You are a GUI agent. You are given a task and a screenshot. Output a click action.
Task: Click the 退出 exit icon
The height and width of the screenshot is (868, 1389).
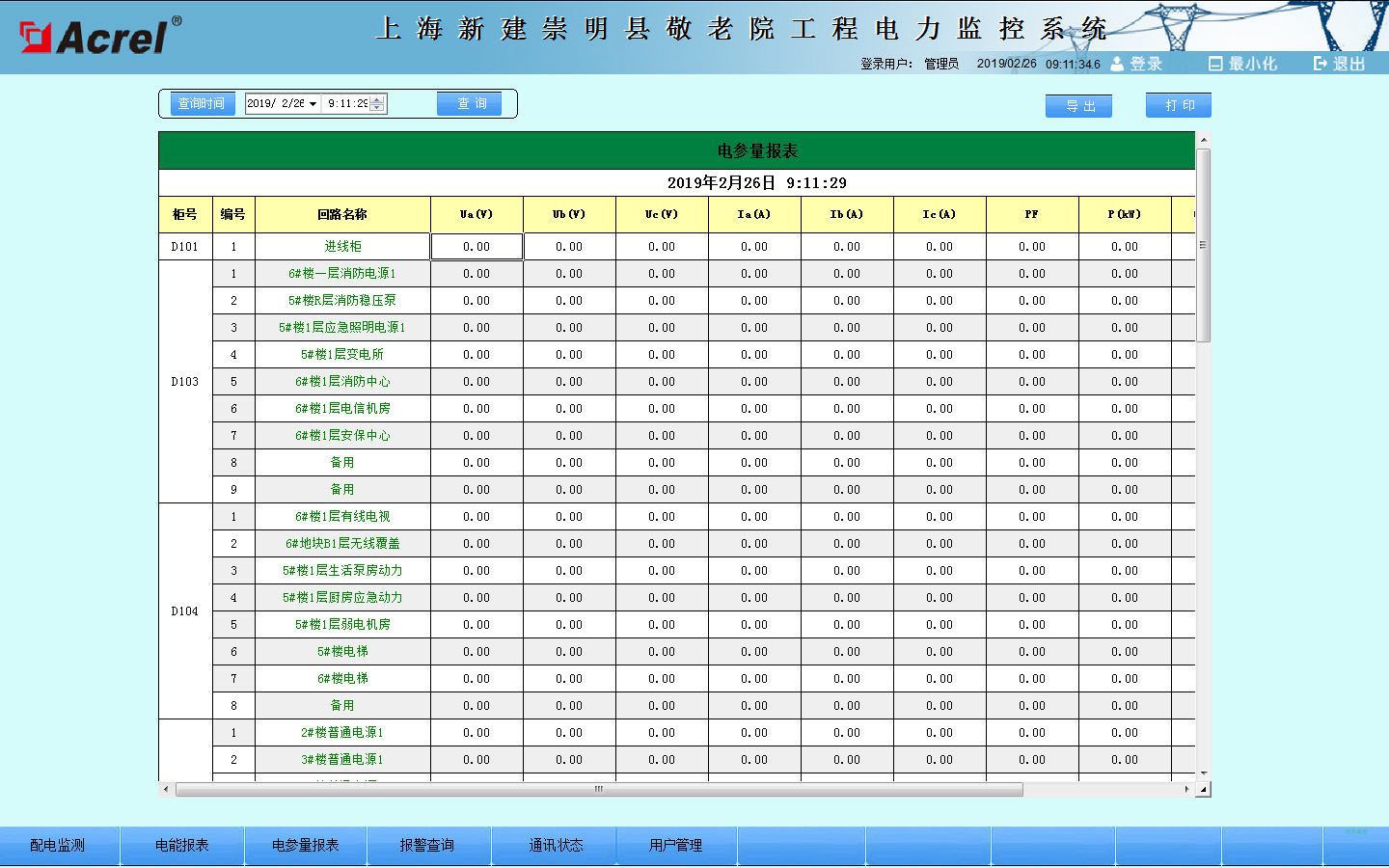tap(1320, 64)
